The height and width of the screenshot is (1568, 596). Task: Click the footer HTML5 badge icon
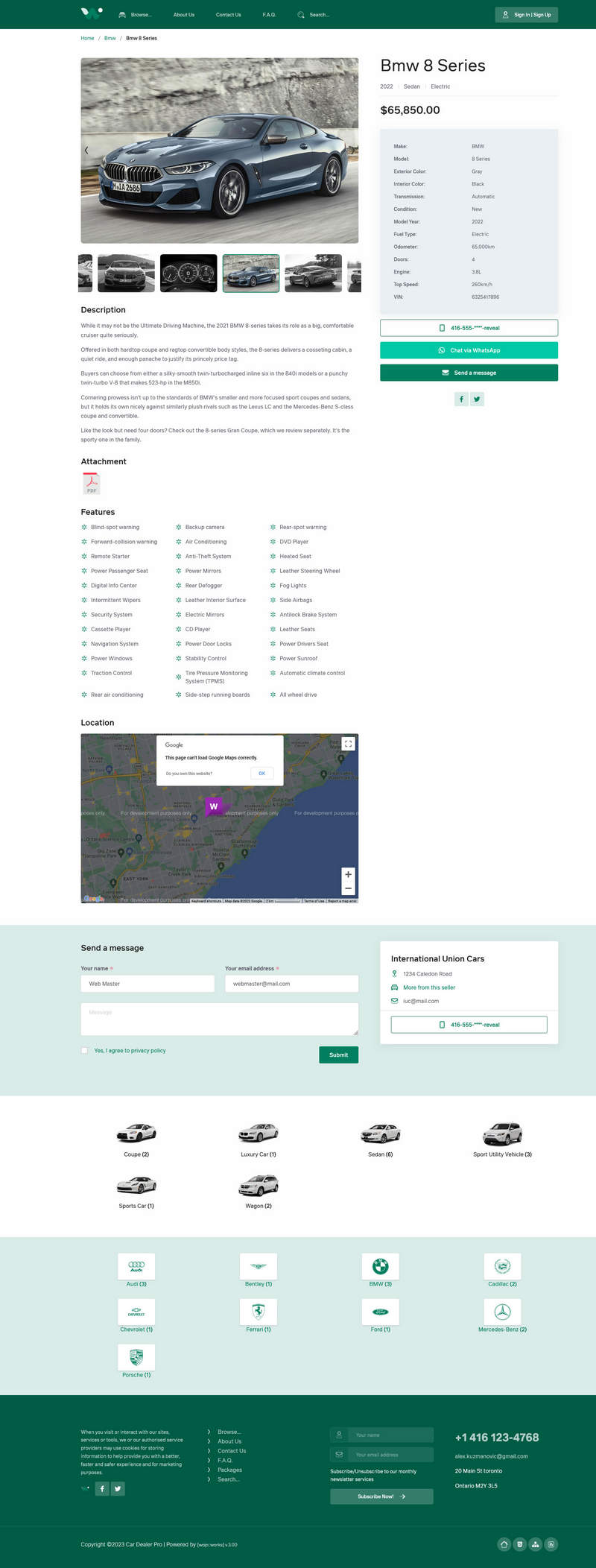click(x=520, y=1544)
